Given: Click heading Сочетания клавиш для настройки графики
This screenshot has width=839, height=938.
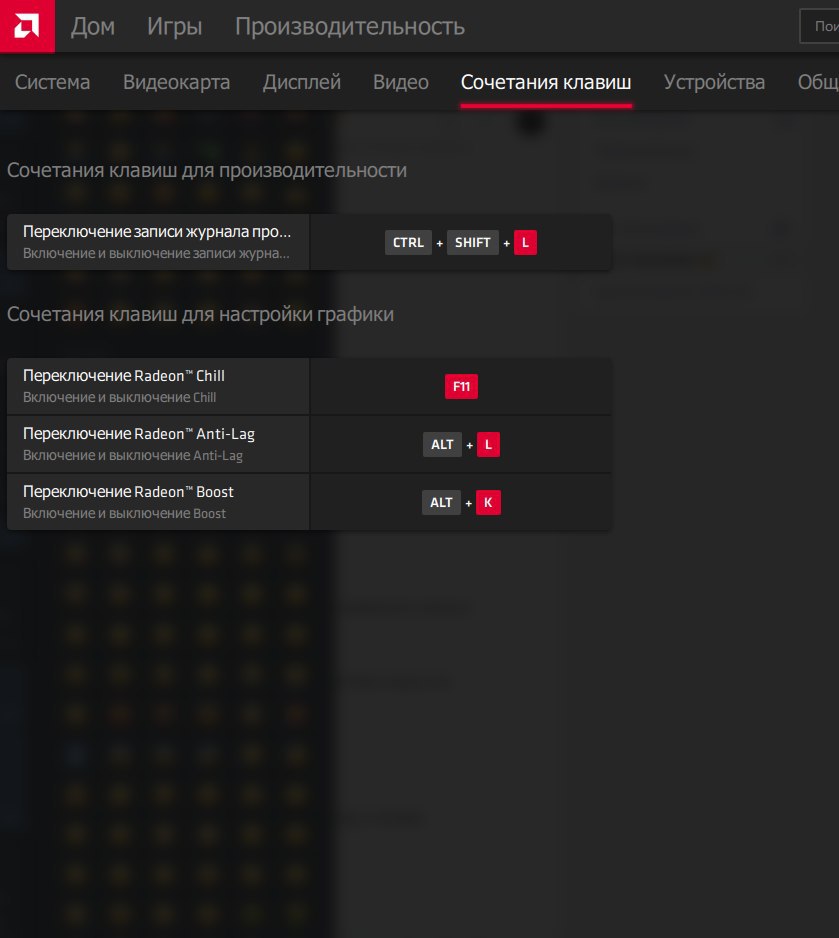Looking at the screenshot, I should coord(200,315).
